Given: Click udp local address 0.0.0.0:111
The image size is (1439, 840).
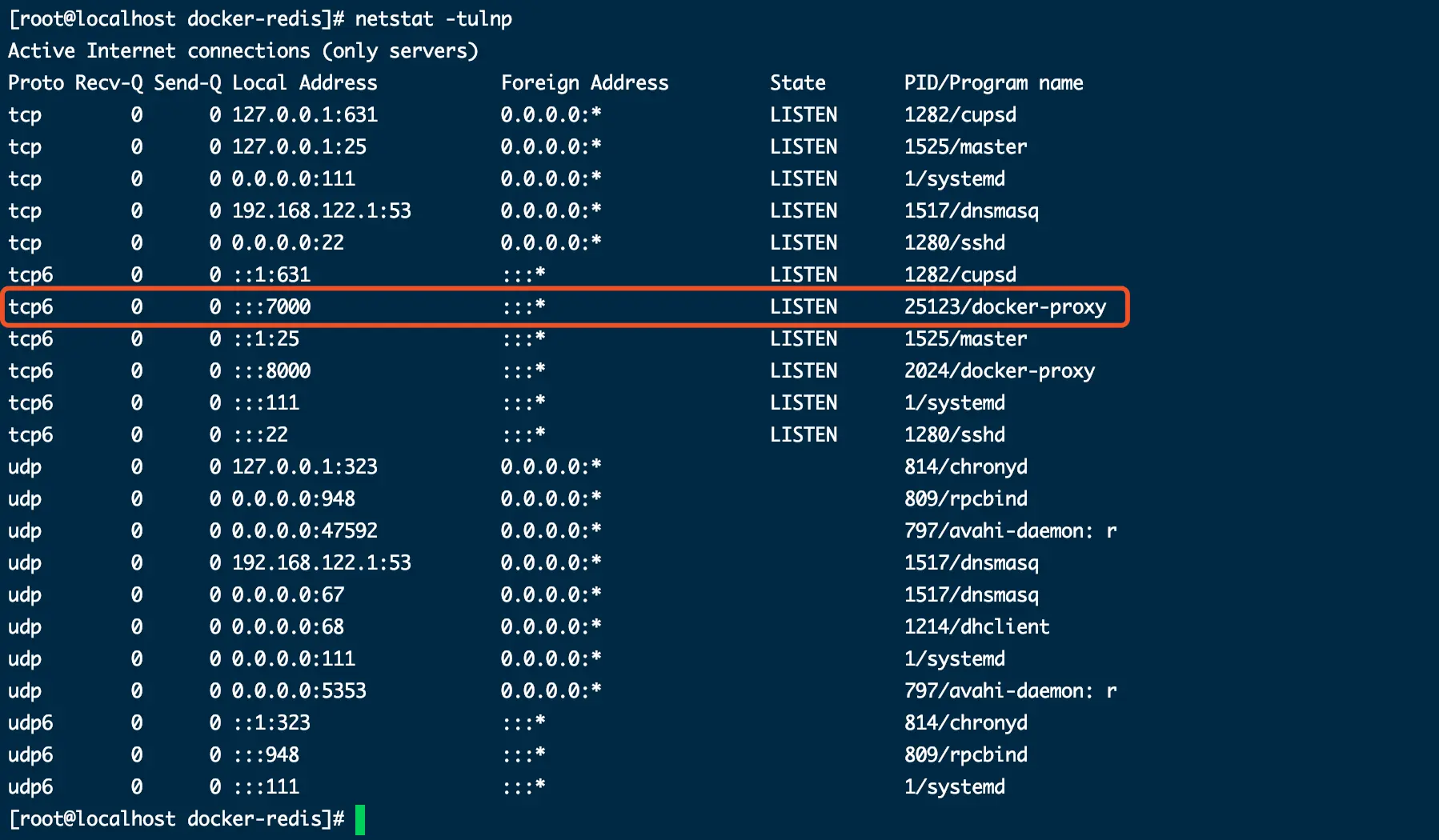Looking at the screenshot, I should pos(294,659).
